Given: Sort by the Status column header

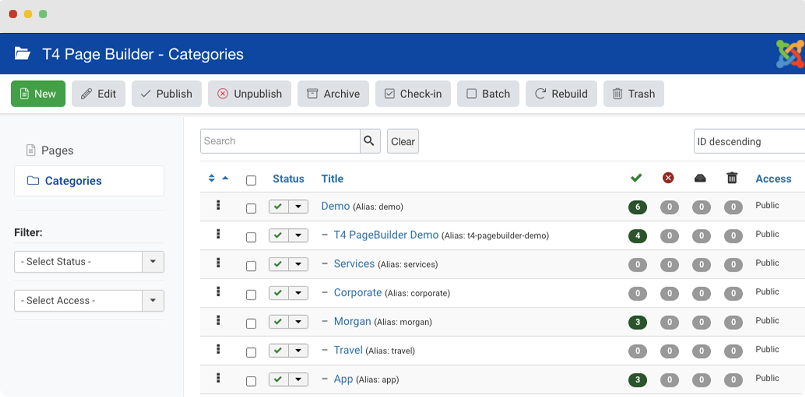Looking at the screenshot, I should point(288,179).
